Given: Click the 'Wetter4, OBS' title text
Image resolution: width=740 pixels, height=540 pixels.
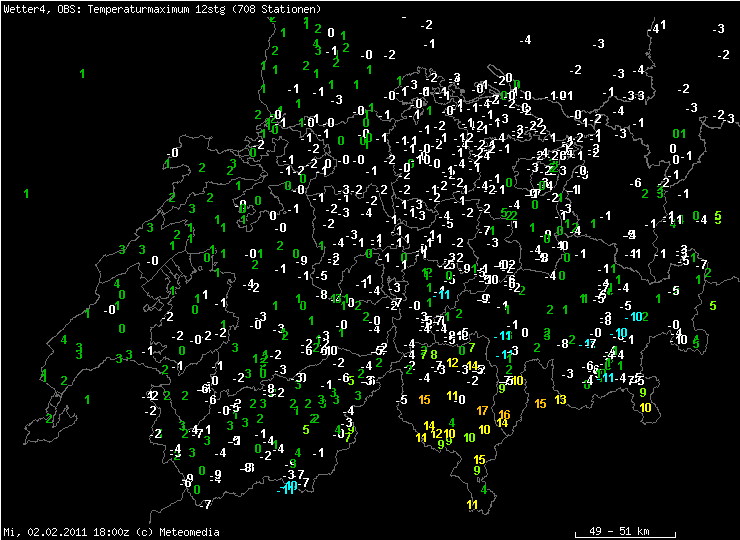Looking at the screenshot, I should click(40, 8).
